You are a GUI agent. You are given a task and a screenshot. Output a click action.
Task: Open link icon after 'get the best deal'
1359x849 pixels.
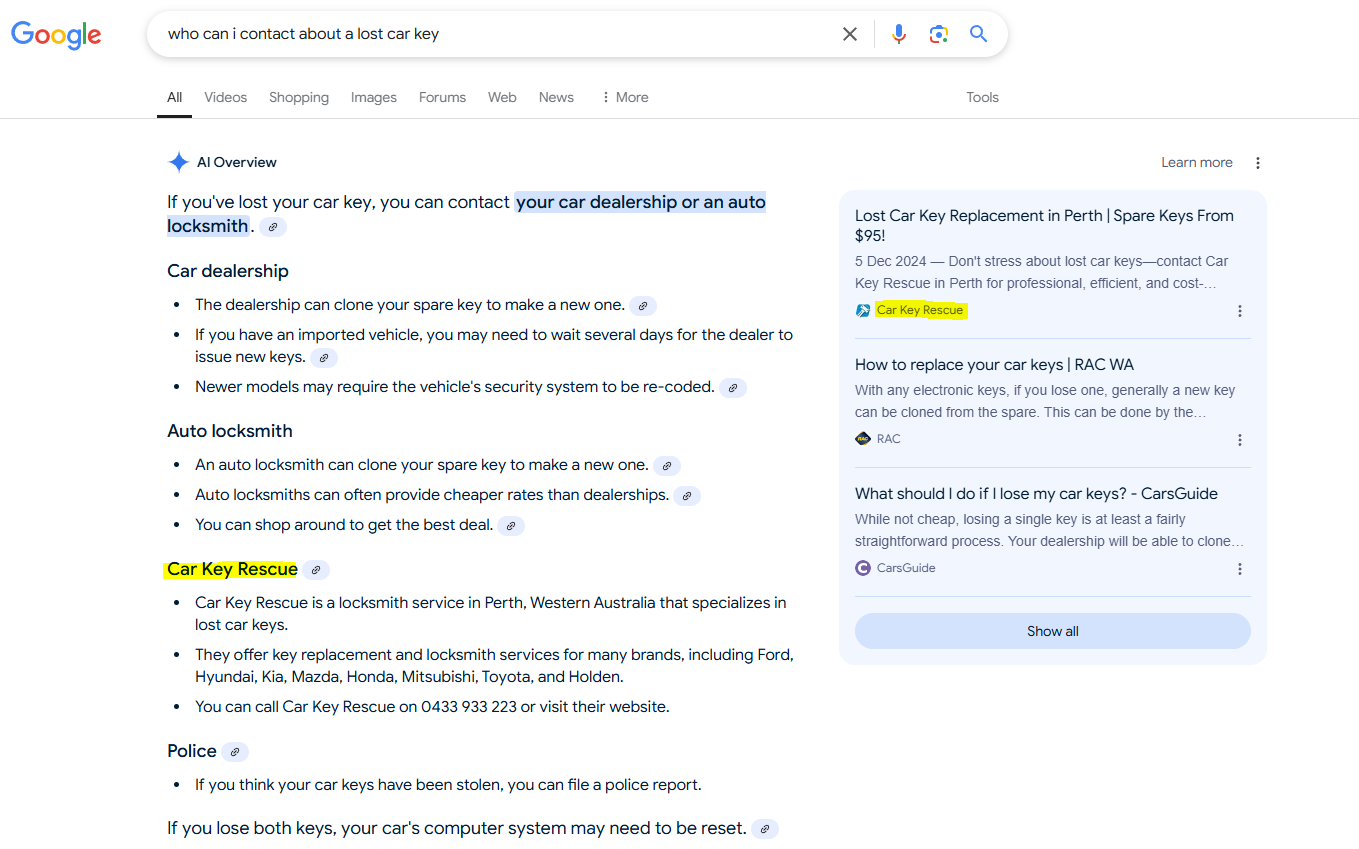pos(511,526)
